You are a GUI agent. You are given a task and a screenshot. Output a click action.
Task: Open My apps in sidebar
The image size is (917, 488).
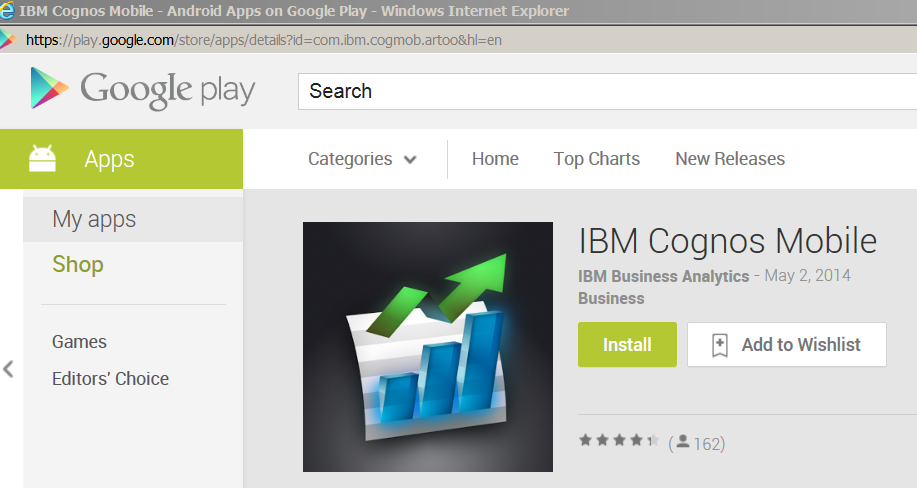tap(133, 219)
